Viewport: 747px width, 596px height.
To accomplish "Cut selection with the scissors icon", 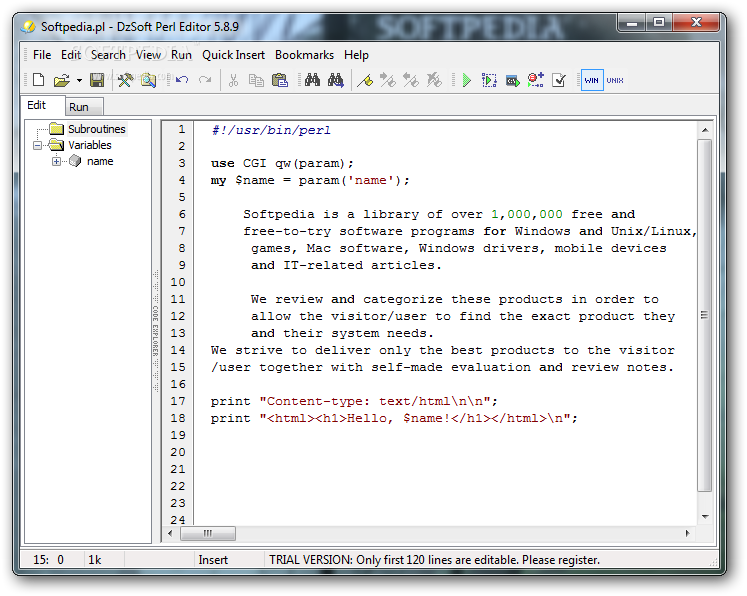I will 233,80.
